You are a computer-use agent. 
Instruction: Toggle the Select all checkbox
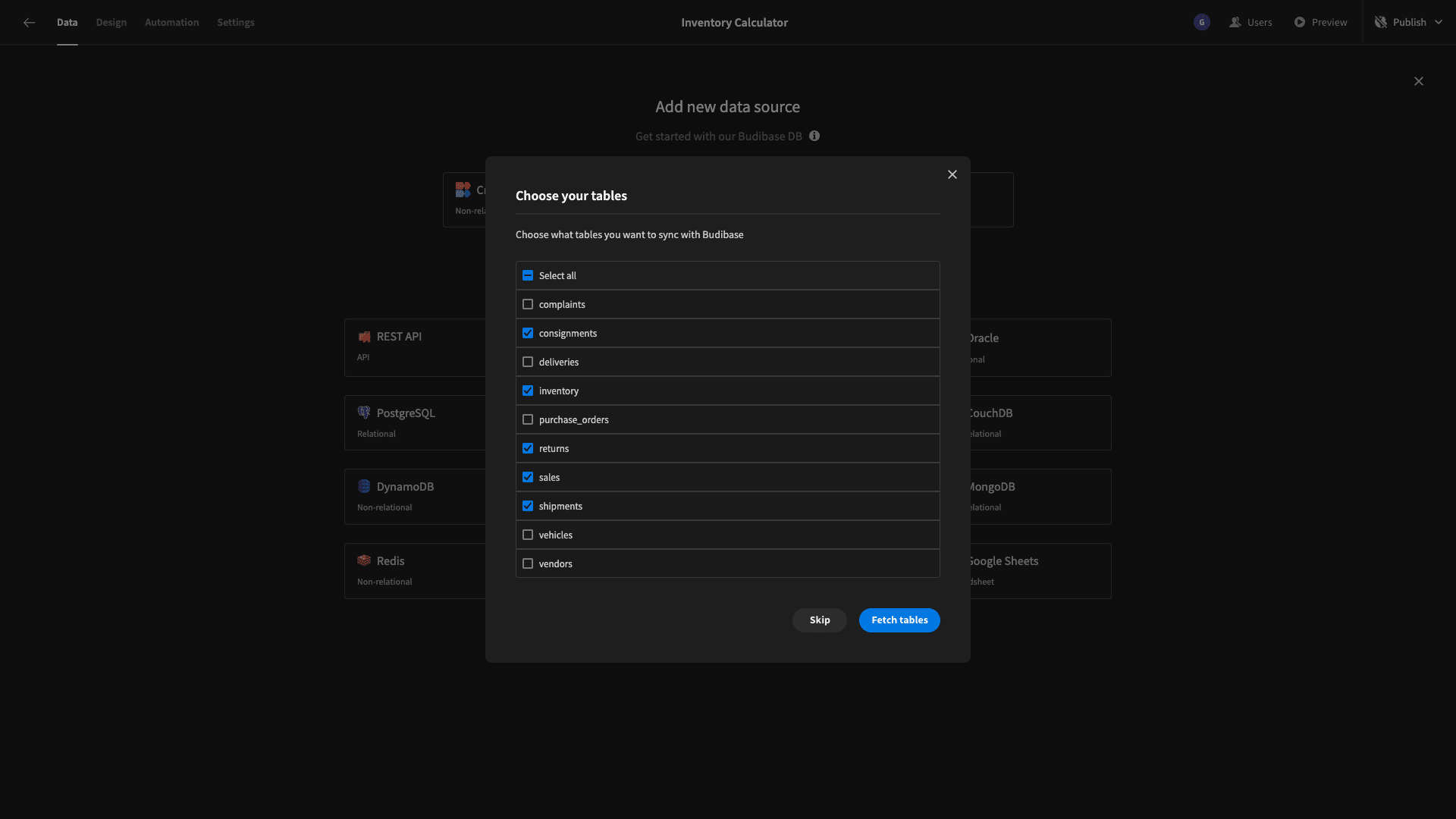527,275
